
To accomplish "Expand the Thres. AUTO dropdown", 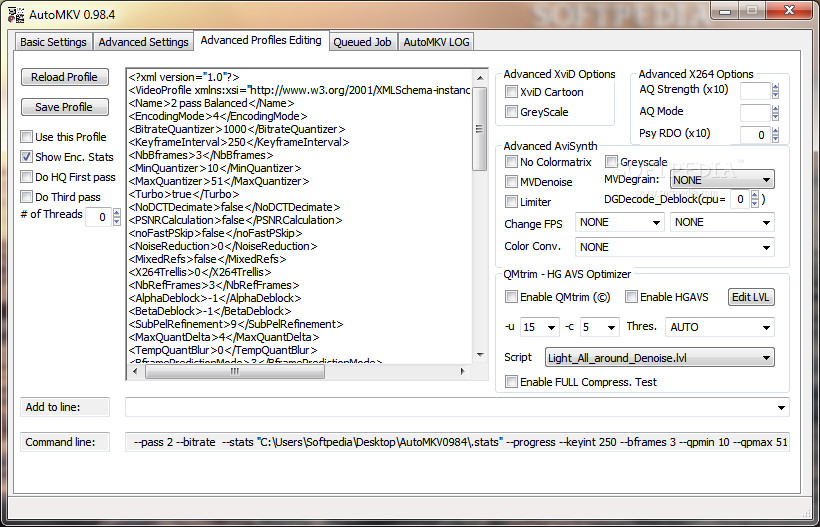I will point(720,327).
